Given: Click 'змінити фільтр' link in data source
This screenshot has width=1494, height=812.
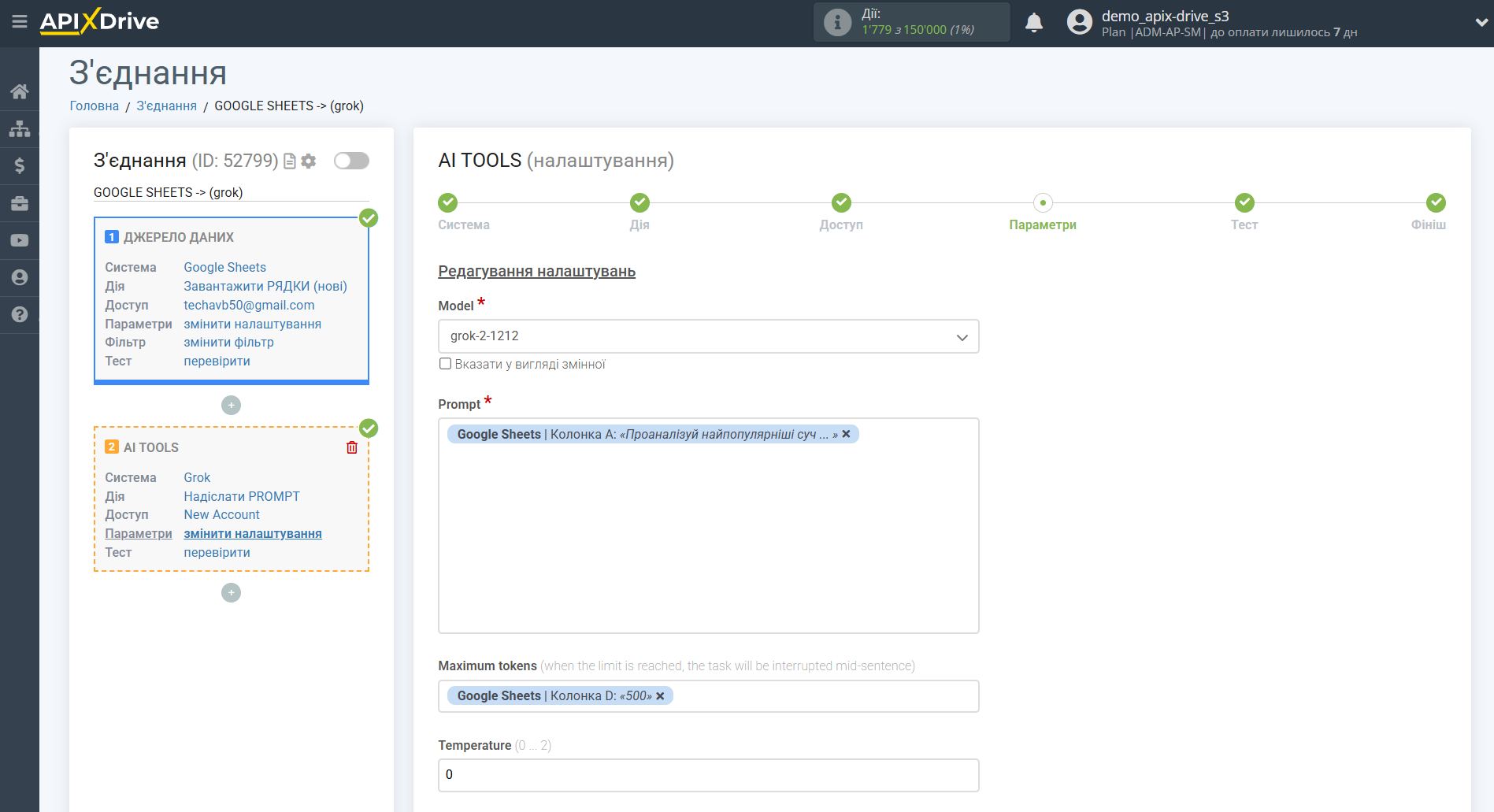Looking at the screenshot, I should pyautogui.click(x=228, y=343).
